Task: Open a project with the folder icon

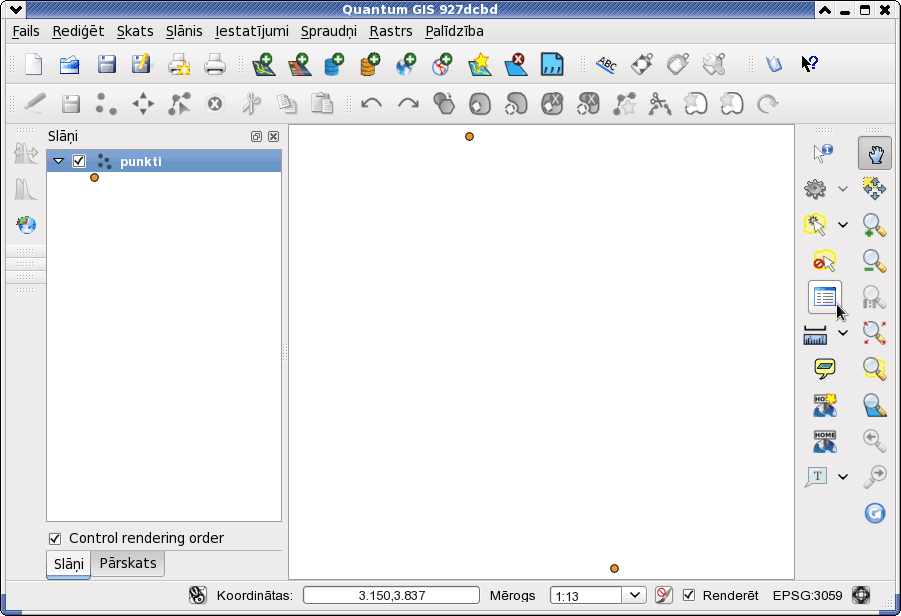Action: click(x=70, y=64)
